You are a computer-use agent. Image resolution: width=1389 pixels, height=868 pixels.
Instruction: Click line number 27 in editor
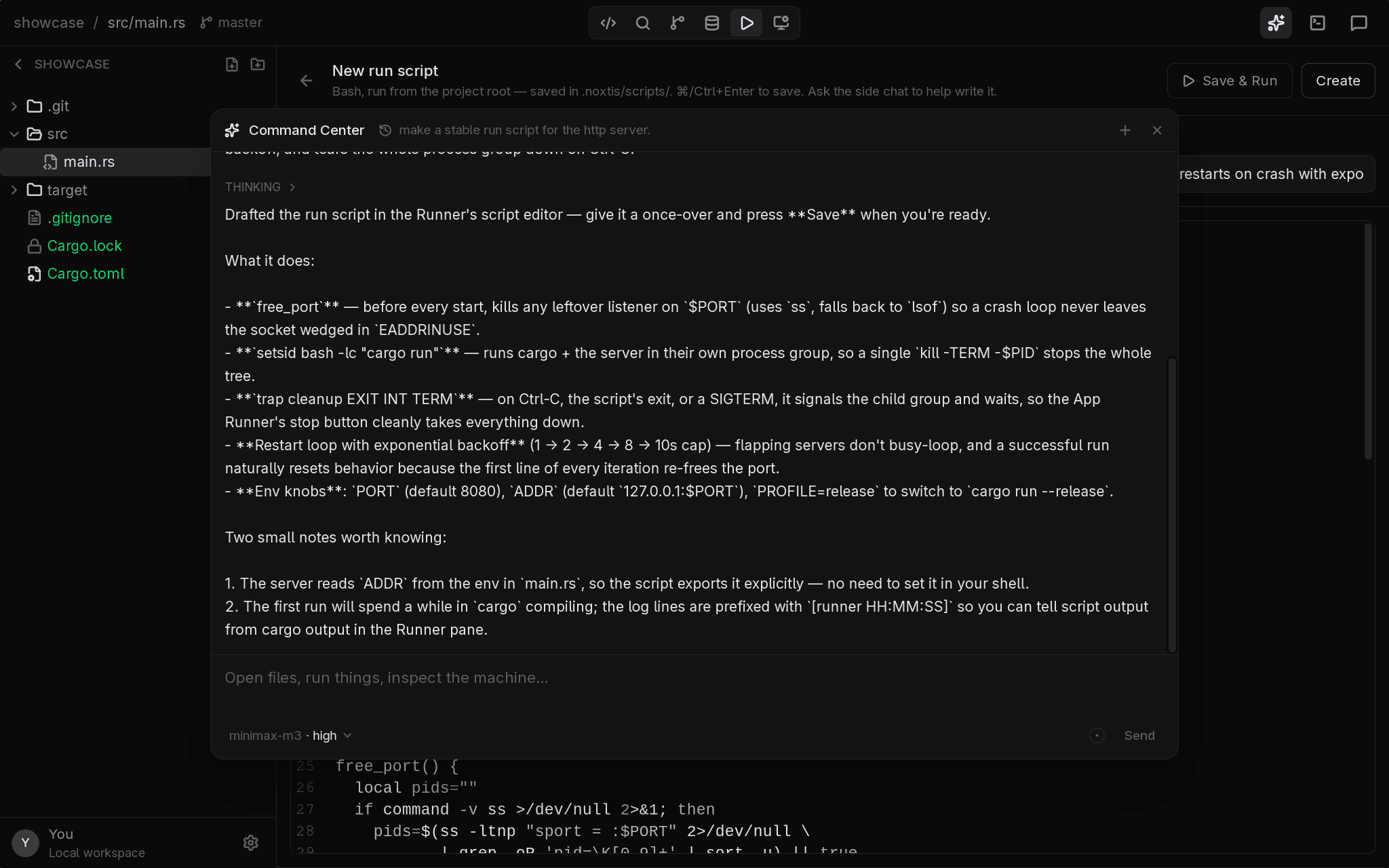pos(305,810)
